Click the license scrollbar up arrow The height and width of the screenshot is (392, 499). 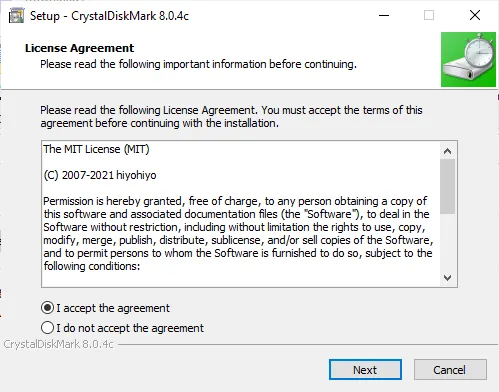point(447,151)
